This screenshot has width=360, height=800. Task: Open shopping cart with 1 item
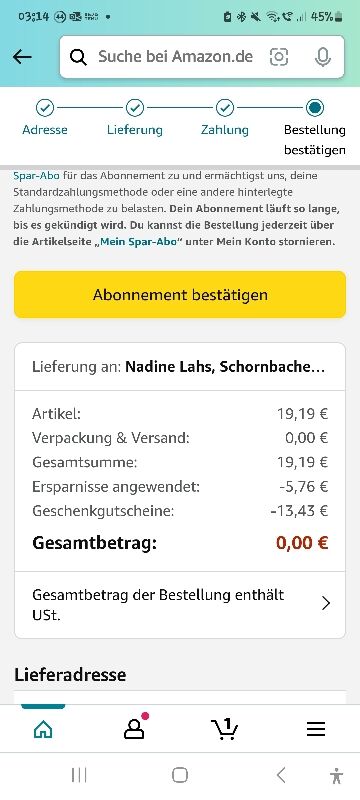[224, 729]
